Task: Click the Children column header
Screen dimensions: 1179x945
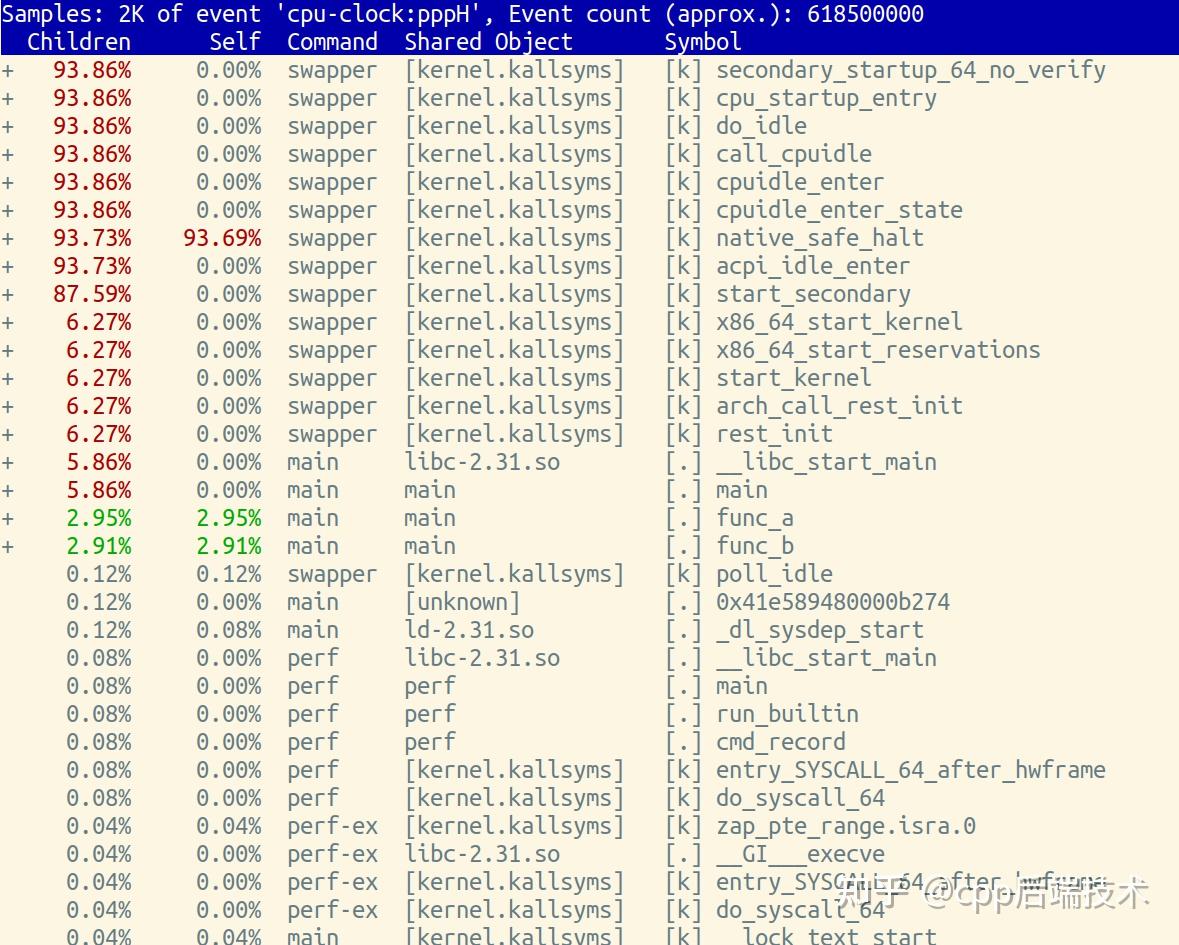Action: 79,42
